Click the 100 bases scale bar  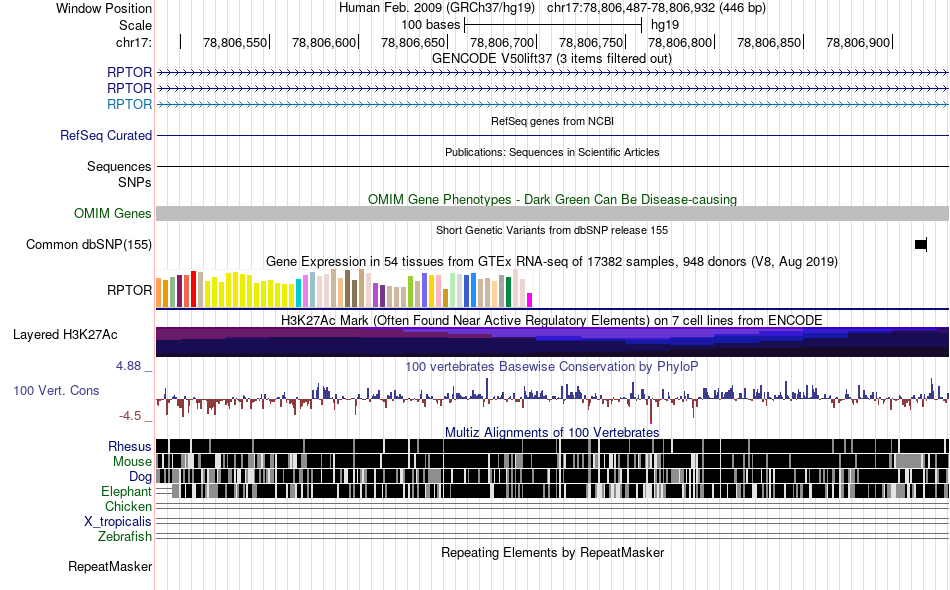[553, 25]
